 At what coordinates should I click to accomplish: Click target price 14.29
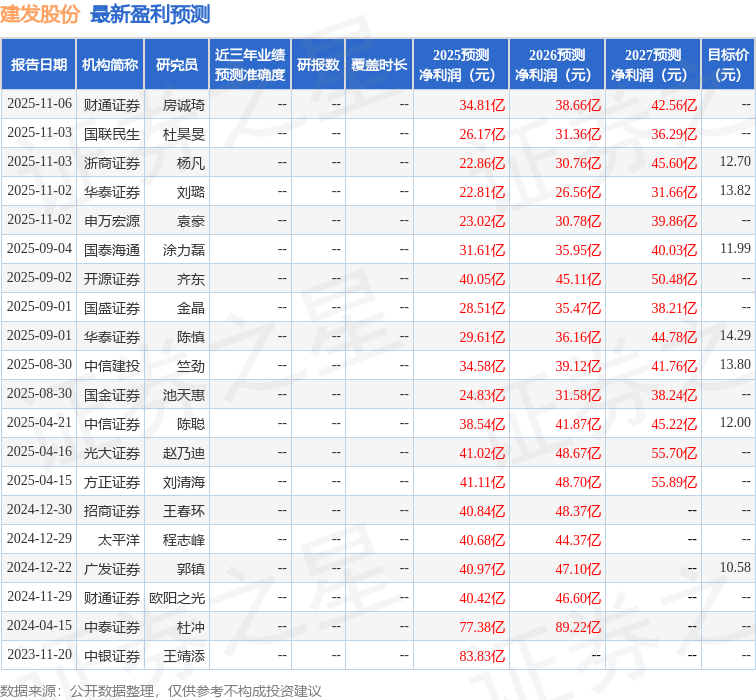coord(735,336)
